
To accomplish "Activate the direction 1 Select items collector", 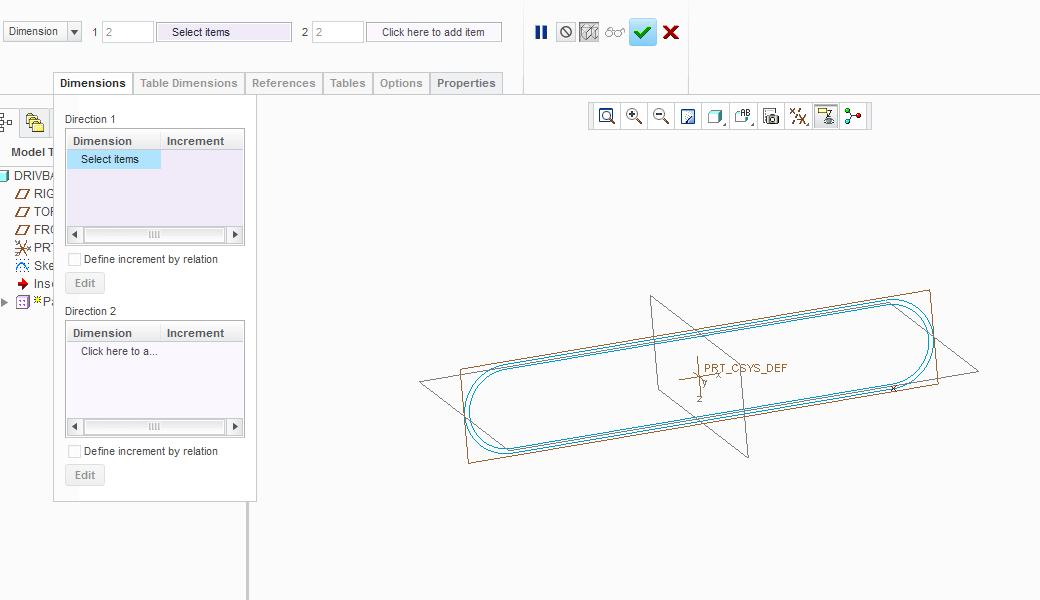I will 224,32.
